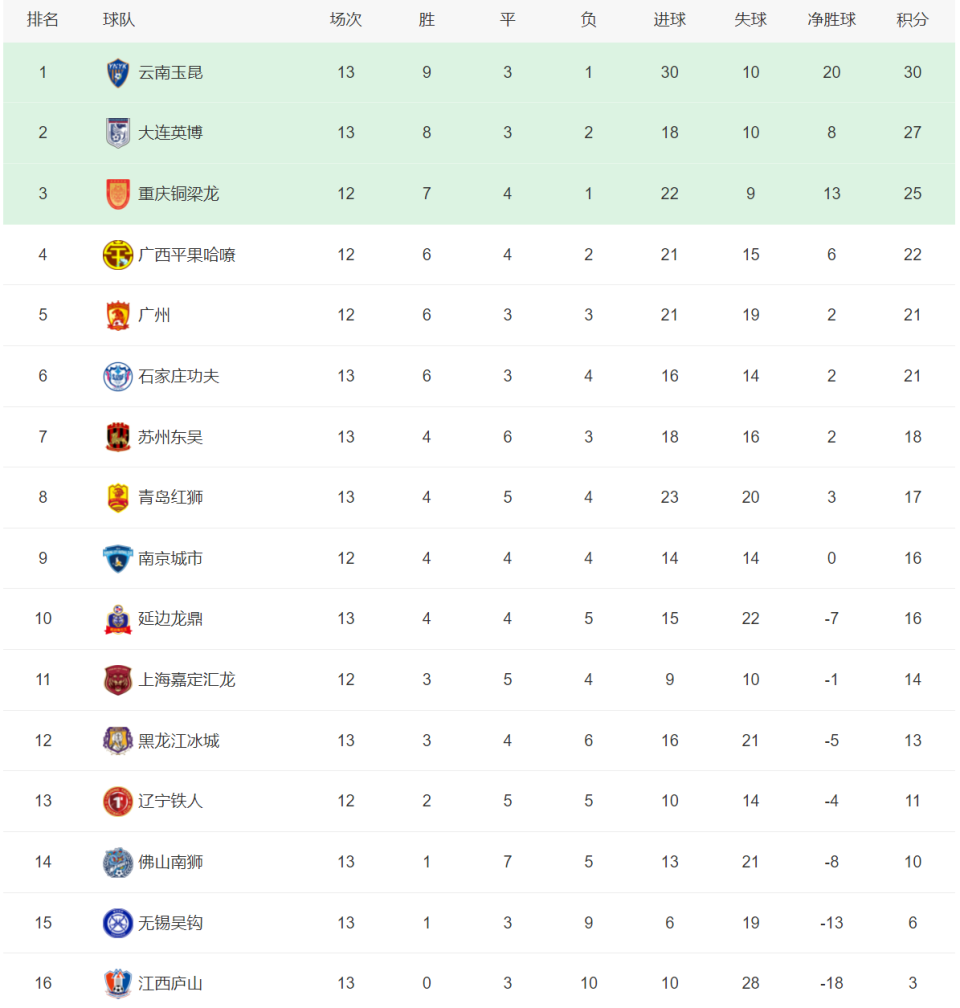Click the 广州 team crest icon
Image resolution: width=960 pixels, height=1008 pixels.
[x=118, y=315]
